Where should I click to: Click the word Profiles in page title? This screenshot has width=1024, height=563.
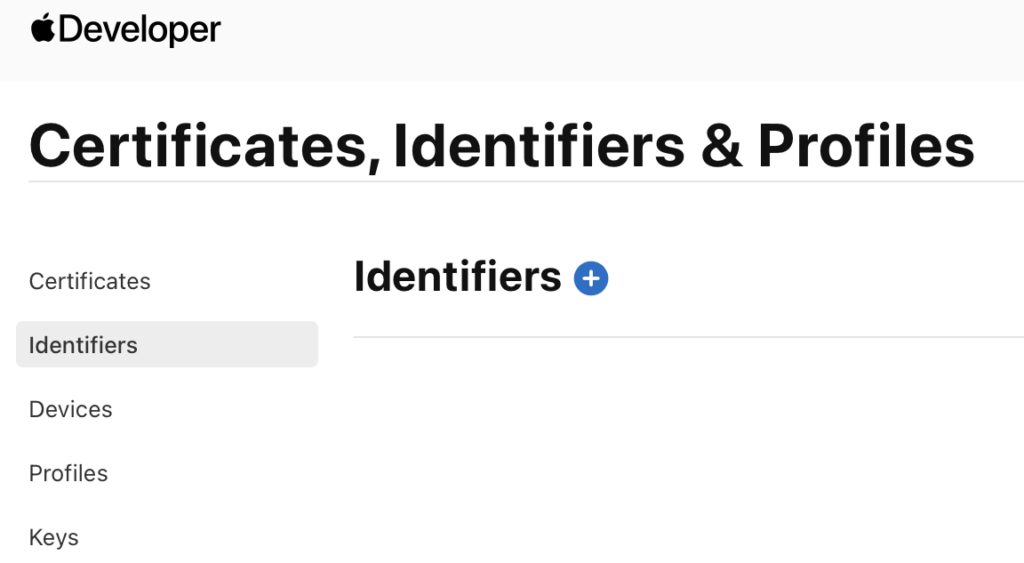pos(865,145)
